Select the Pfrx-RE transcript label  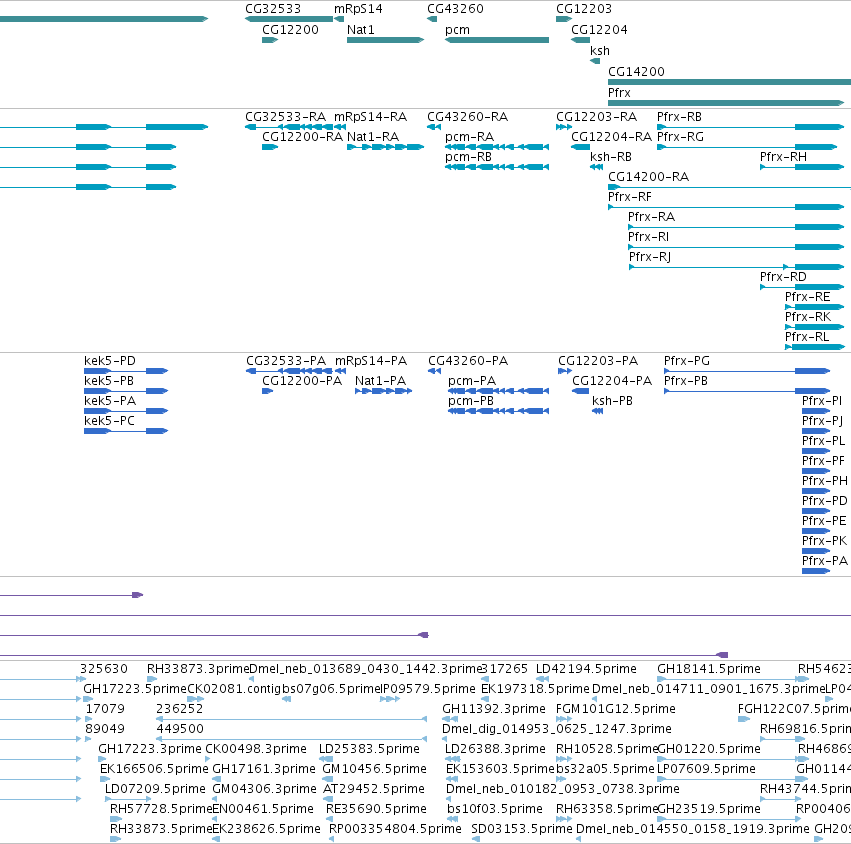(808, 297)
